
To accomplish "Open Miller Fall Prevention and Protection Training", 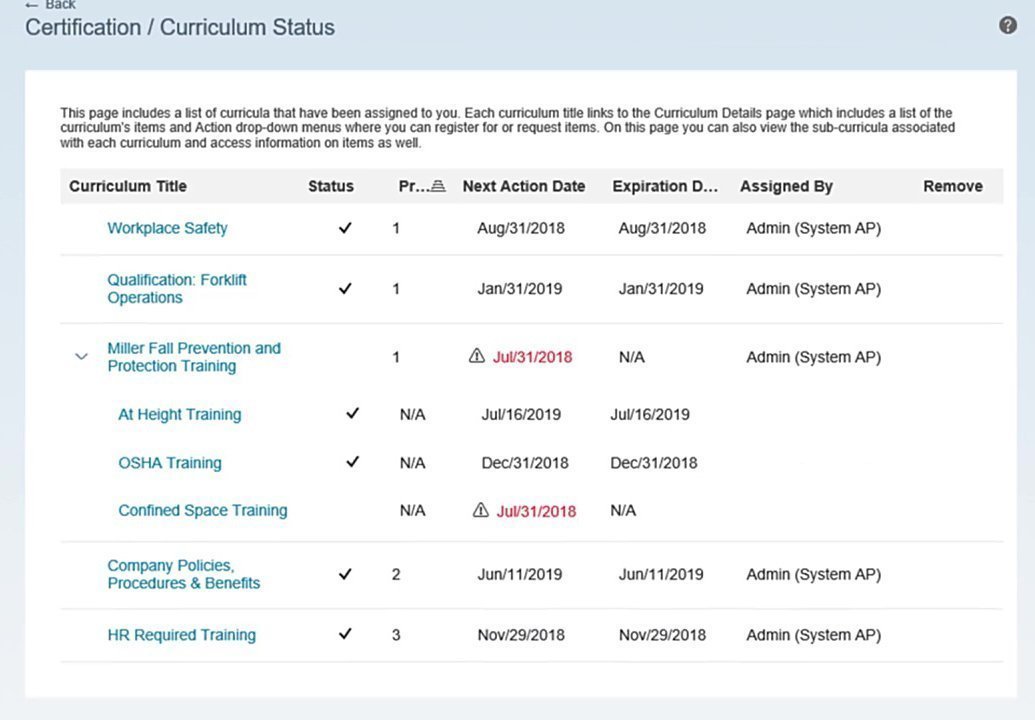I will point(194,357).
